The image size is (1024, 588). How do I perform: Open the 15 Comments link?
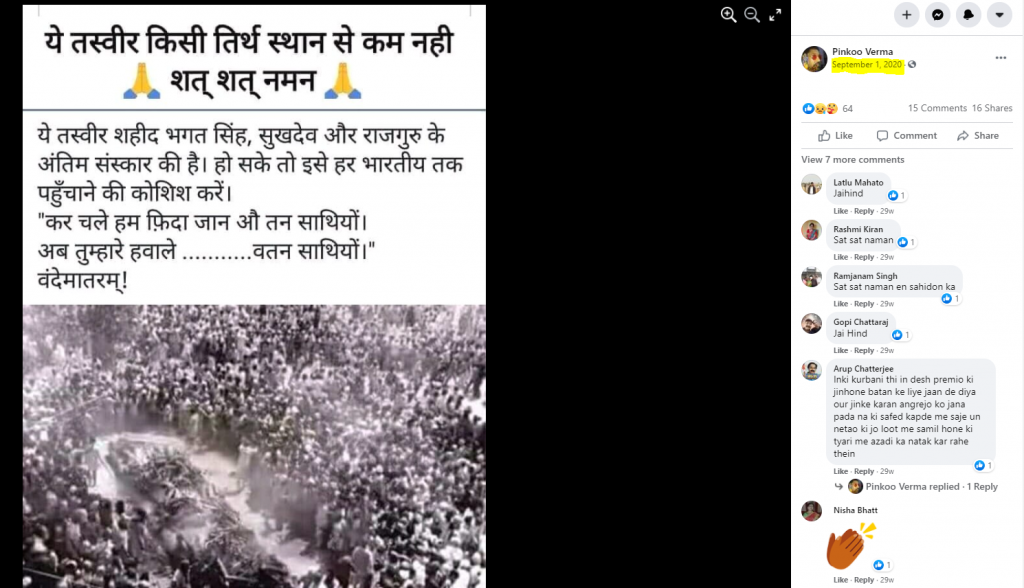[937, 108]
